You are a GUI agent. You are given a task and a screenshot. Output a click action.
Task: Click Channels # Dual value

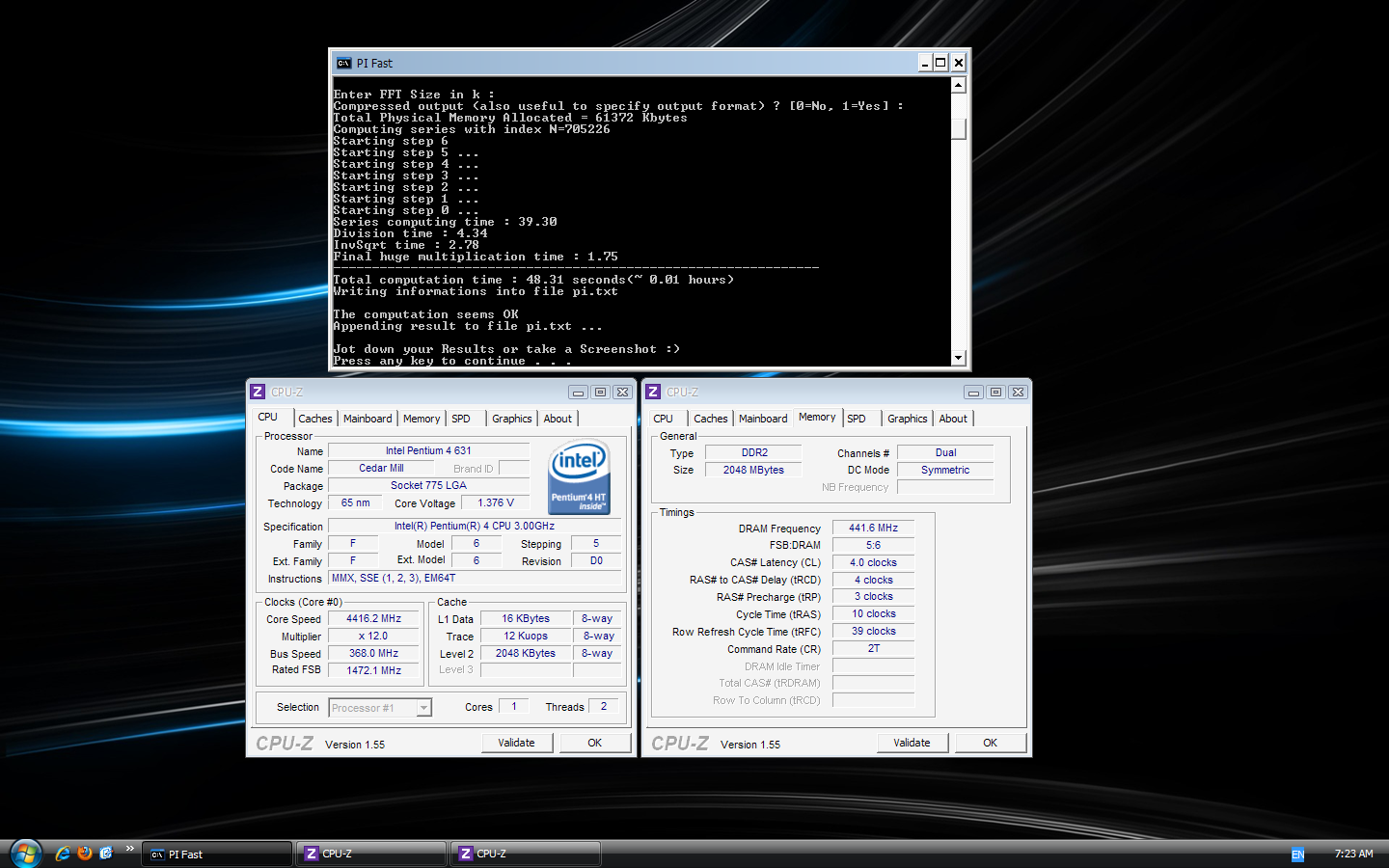click(945, 453)
